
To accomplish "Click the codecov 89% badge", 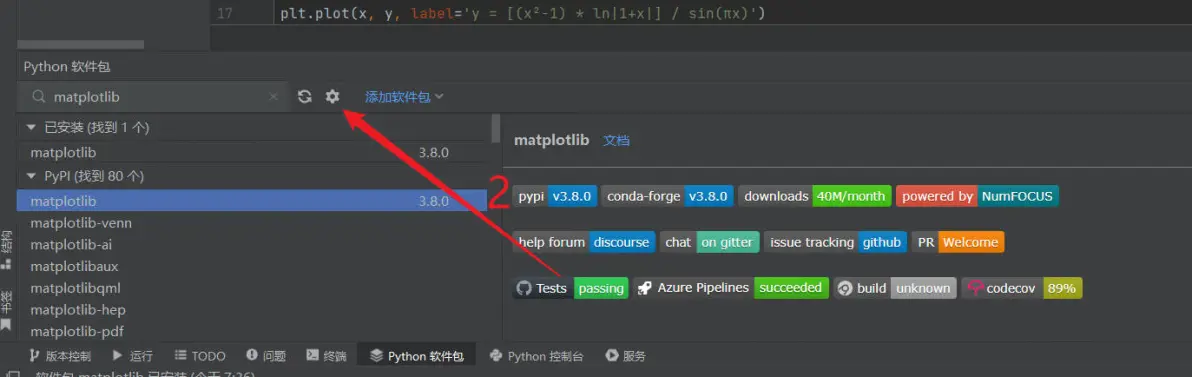I will tap(1022, 288).
